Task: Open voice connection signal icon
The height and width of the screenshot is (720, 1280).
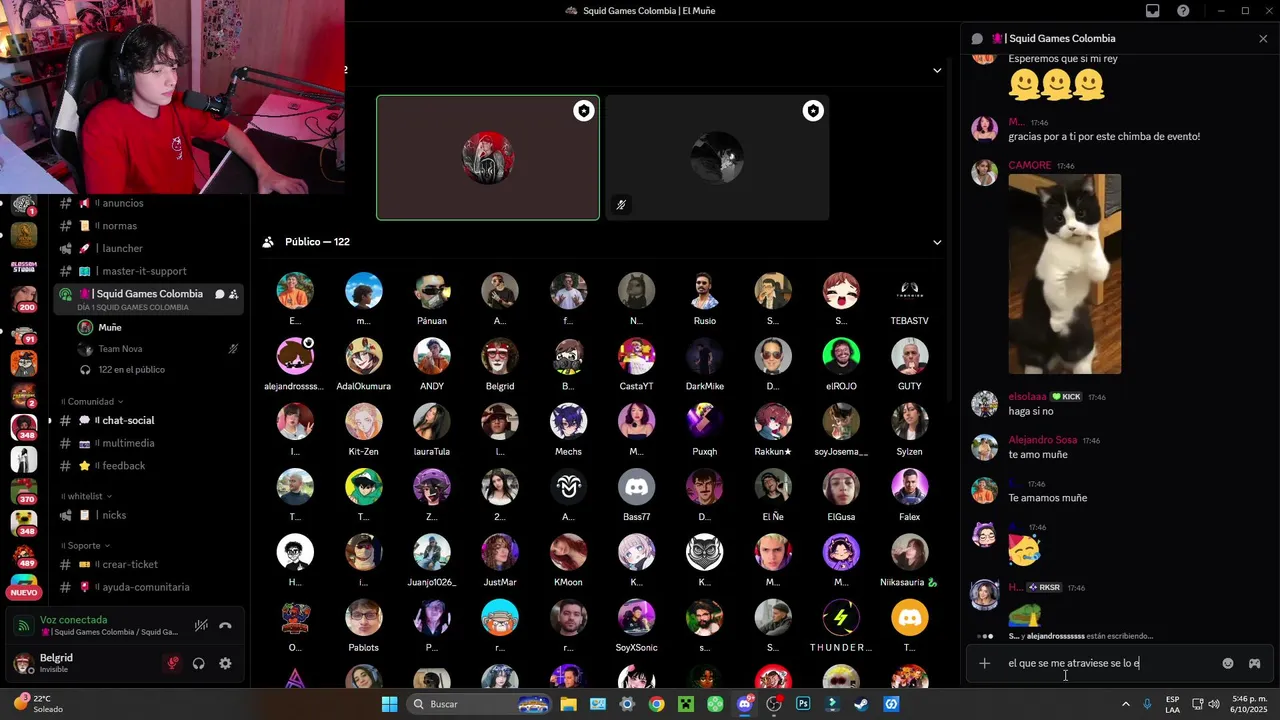Action: click(23, 626)
